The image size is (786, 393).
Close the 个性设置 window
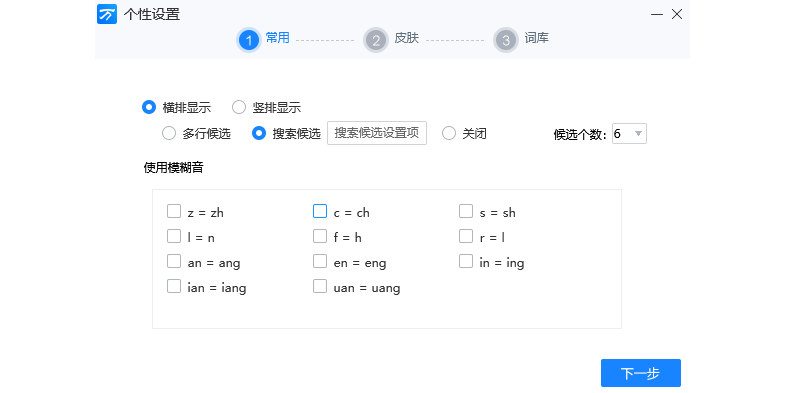tap(677, 15)
